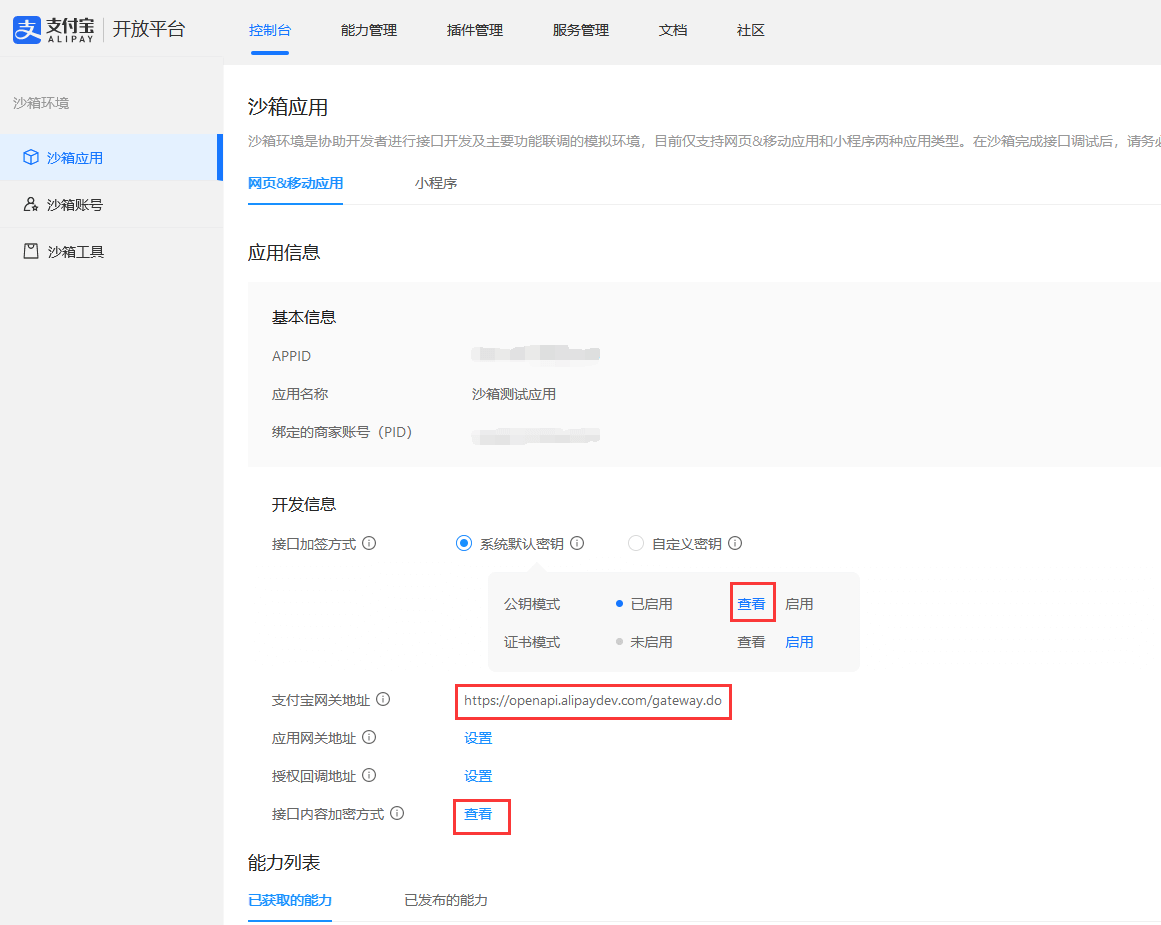Switch to the 已发布的能力 tab
Image resolution: width=1161 pixels, height=925 pixels.
click(x=446, y=900)
